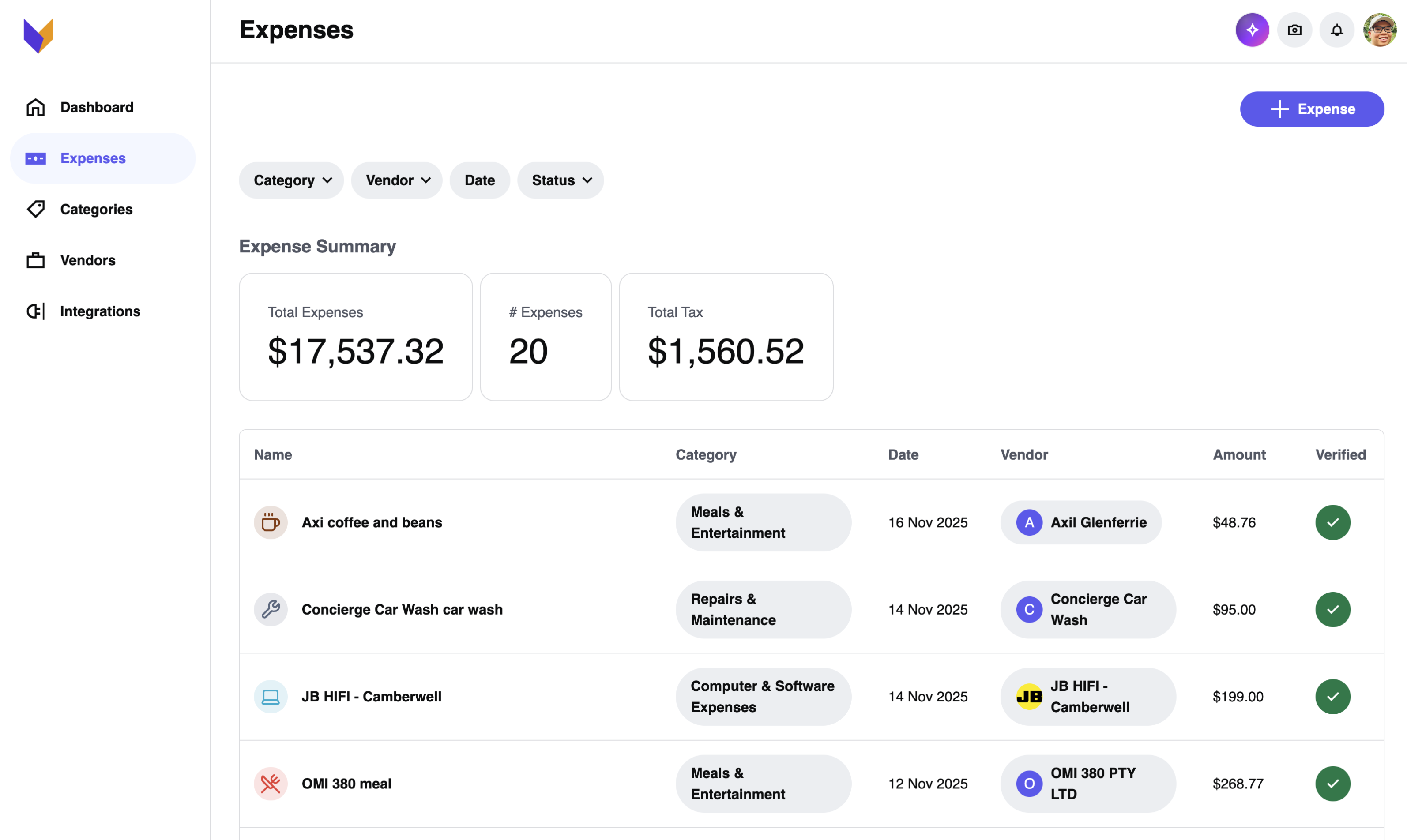1407x840 pixels.
Task: Click the coffee cup icon on Axi expense
Action: tap(271, 522)
